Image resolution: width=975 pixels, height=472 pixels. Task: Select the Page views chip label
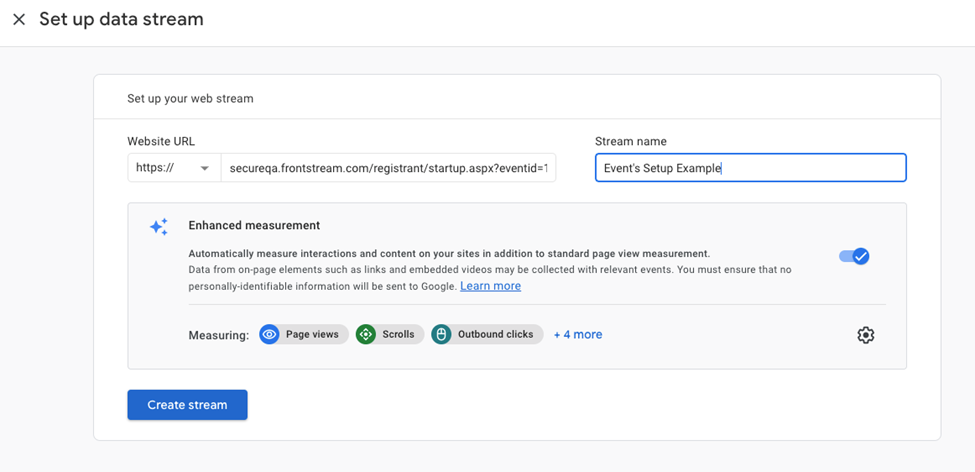click(312, 335)
